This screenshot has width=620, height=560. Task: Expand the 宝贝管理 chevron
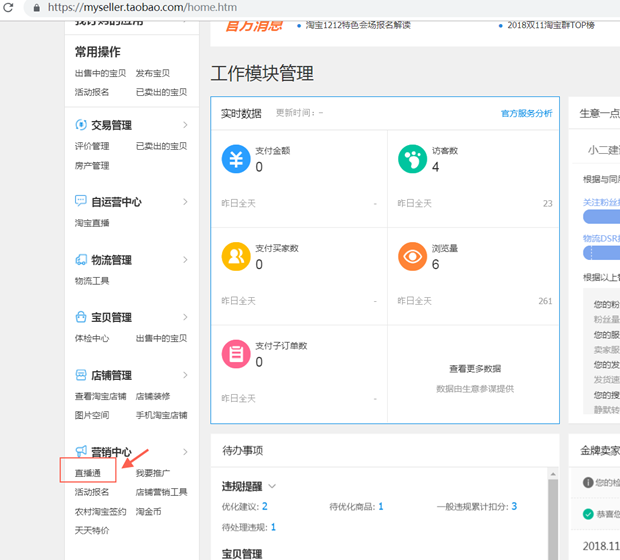[x=185, y=317]
